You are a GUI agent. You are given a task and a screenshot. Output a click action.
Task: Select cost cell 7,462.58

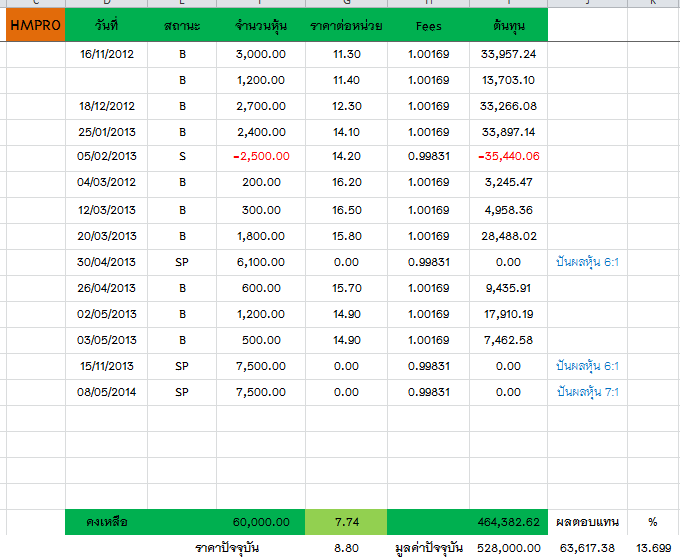[x=509, y=340]
